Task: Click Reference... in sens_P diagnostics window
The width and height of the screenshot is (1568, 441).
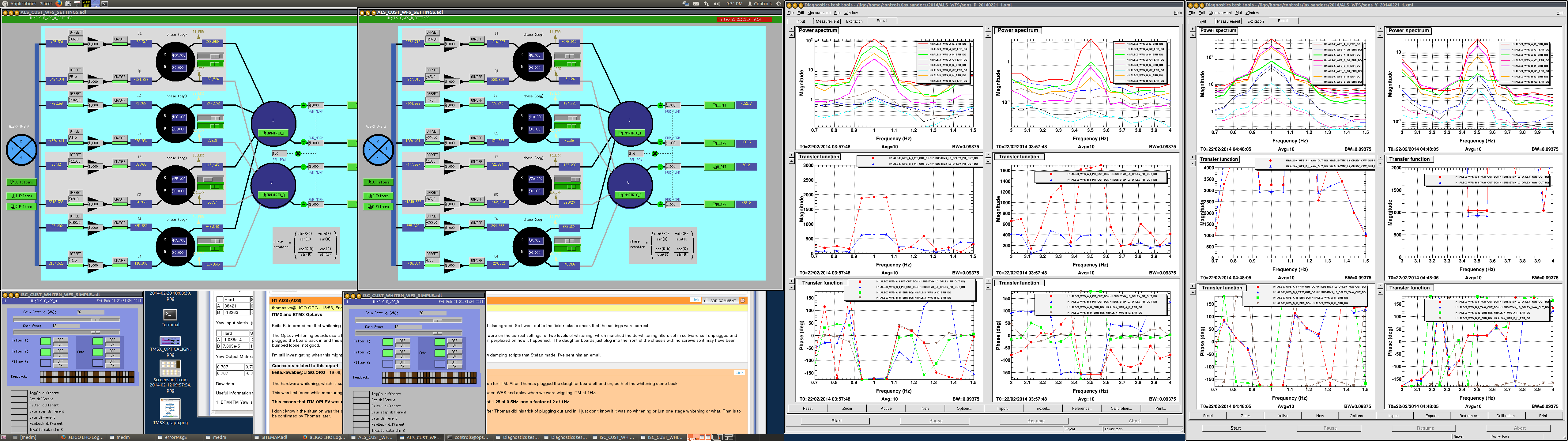Action: 1082,409
